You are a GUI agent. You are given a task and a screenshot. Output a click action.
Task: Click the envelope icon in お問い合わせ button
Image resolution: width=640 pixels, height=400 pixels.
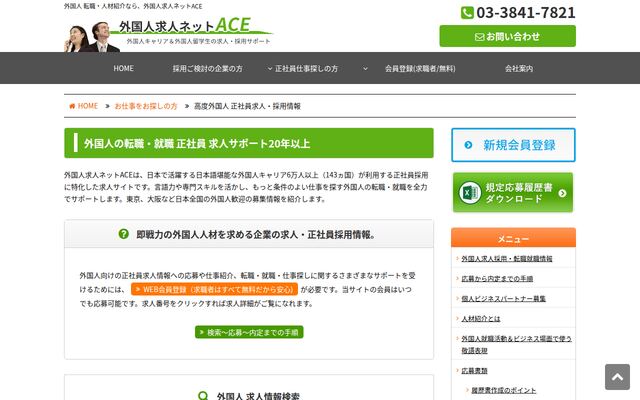(480, 37)
